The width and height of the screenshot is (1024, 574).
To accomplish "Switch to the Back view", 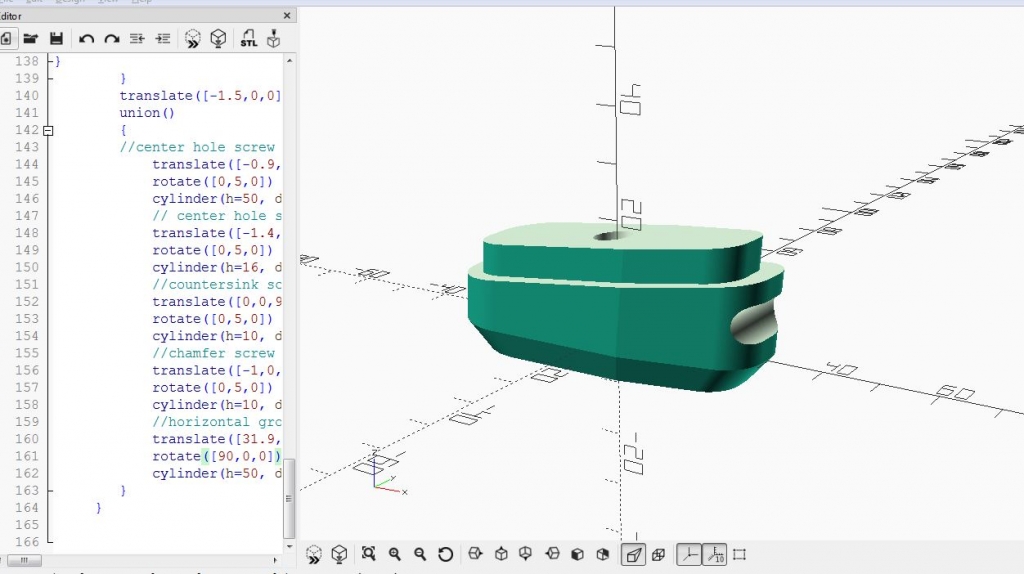I will point(603,554).
